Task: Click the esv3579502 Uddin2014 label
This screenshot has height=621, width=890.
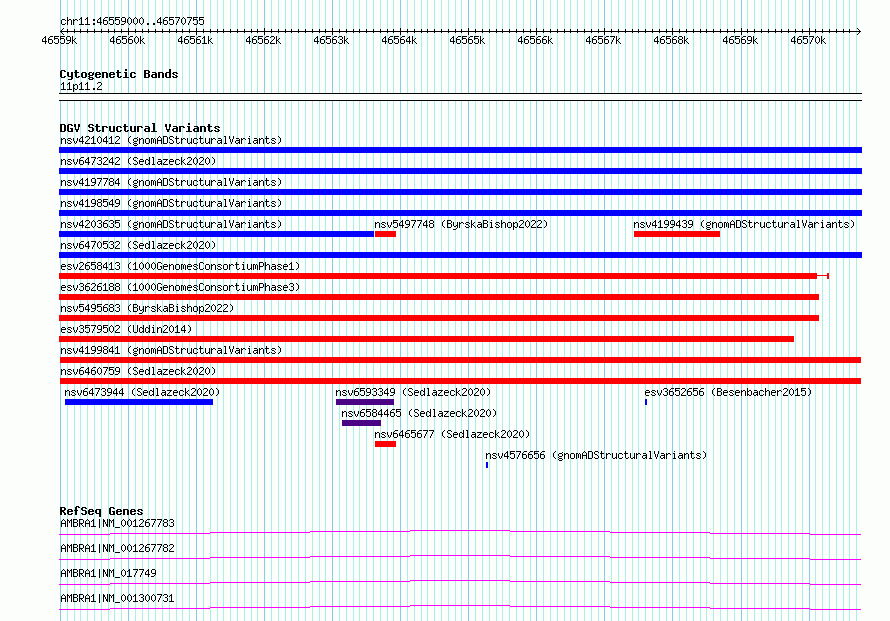Action: click(126, 329)
